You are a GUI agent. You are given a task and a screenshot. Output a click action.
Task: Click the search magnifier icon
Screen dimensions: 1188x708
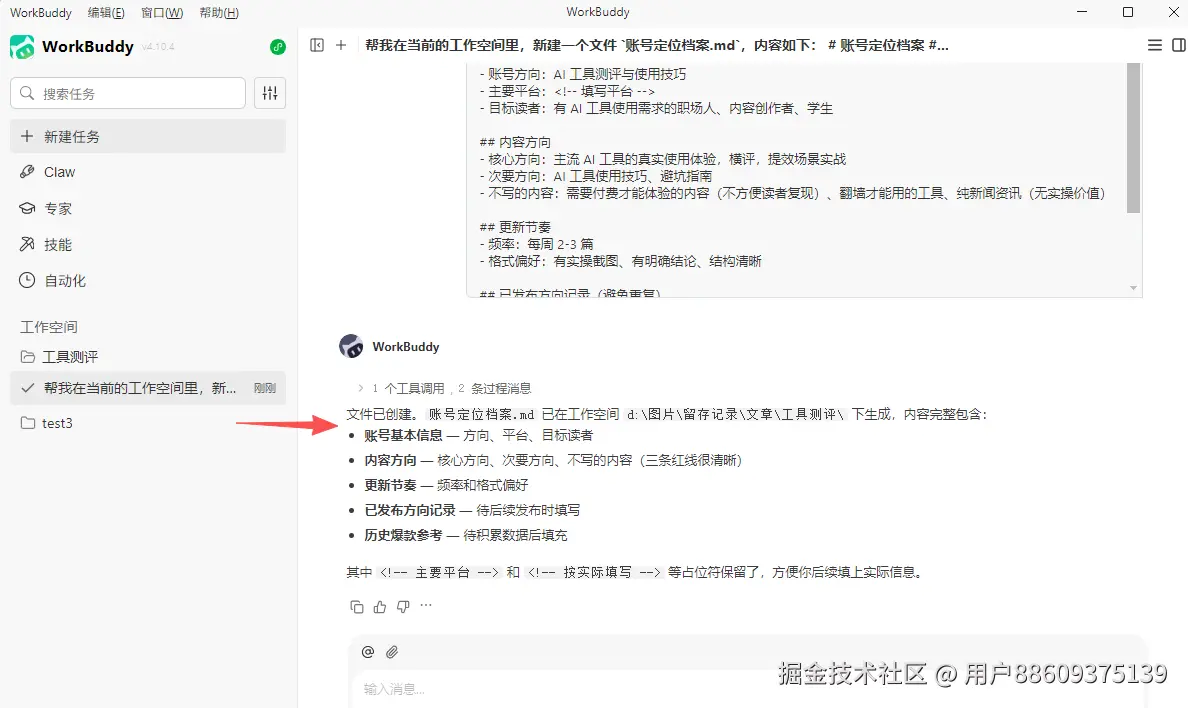point(27,93)
